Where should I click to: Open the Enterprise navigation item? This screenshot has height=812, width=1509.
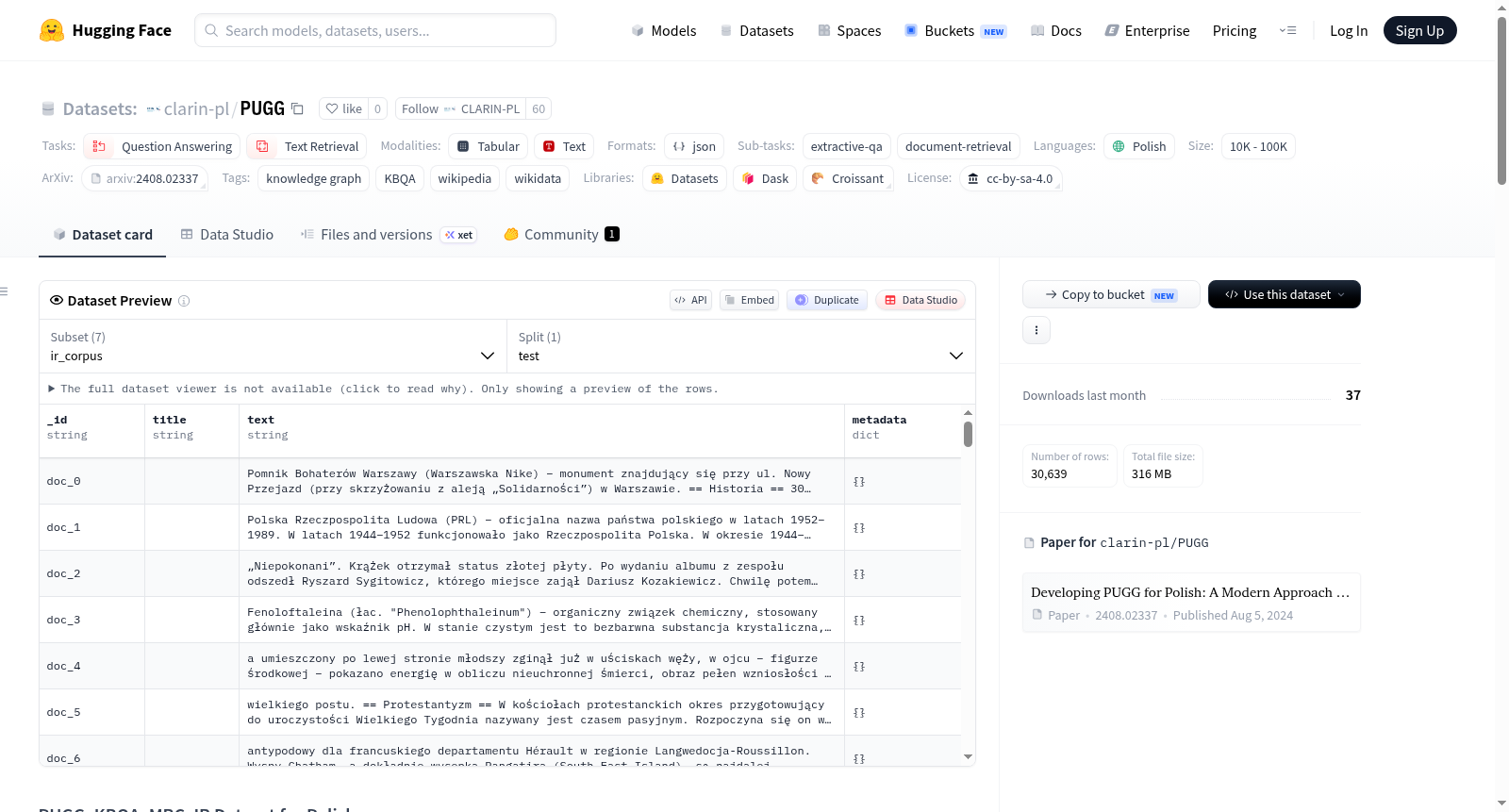tap(1148, 30)
